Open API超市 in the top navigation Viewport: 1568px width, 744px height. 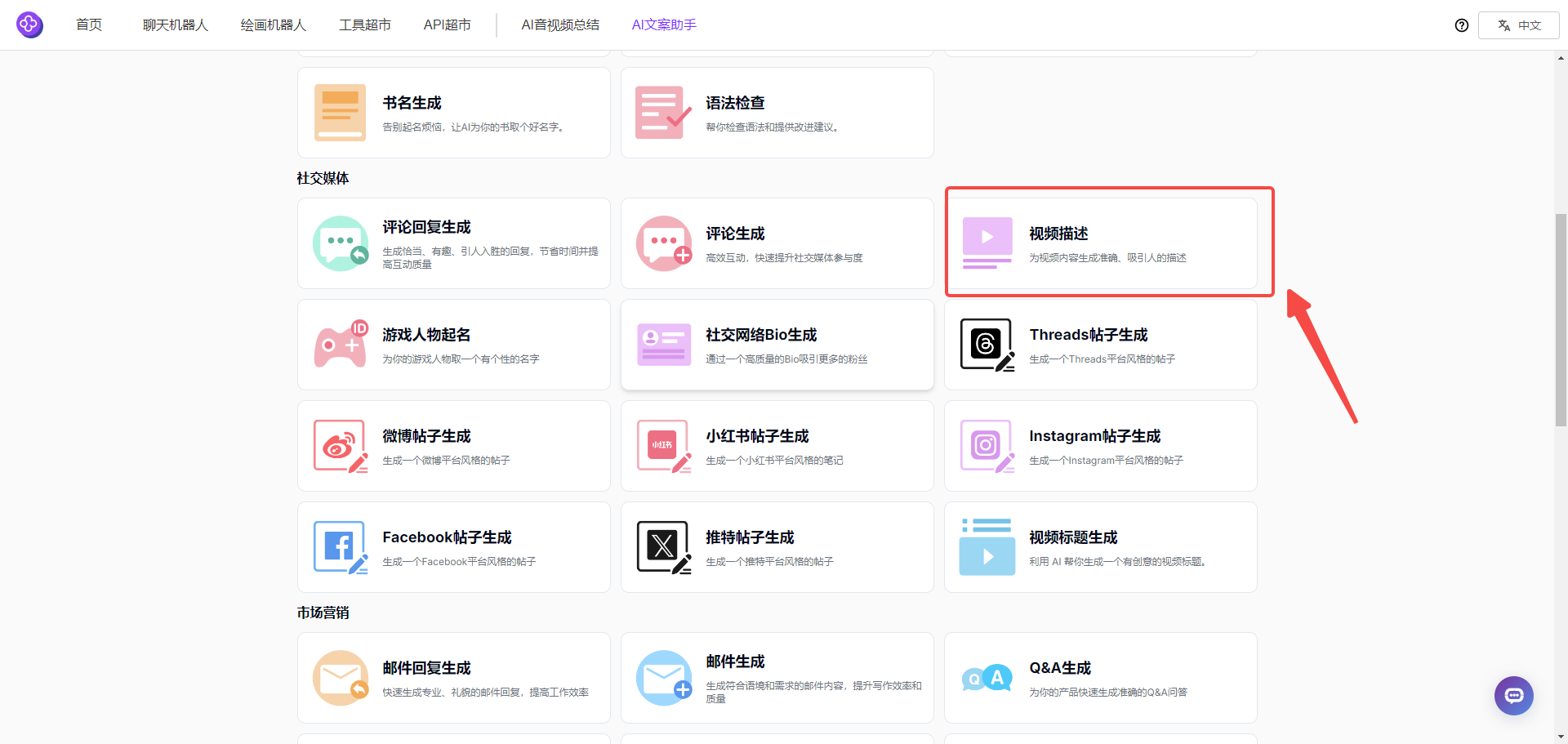point(447,25)
